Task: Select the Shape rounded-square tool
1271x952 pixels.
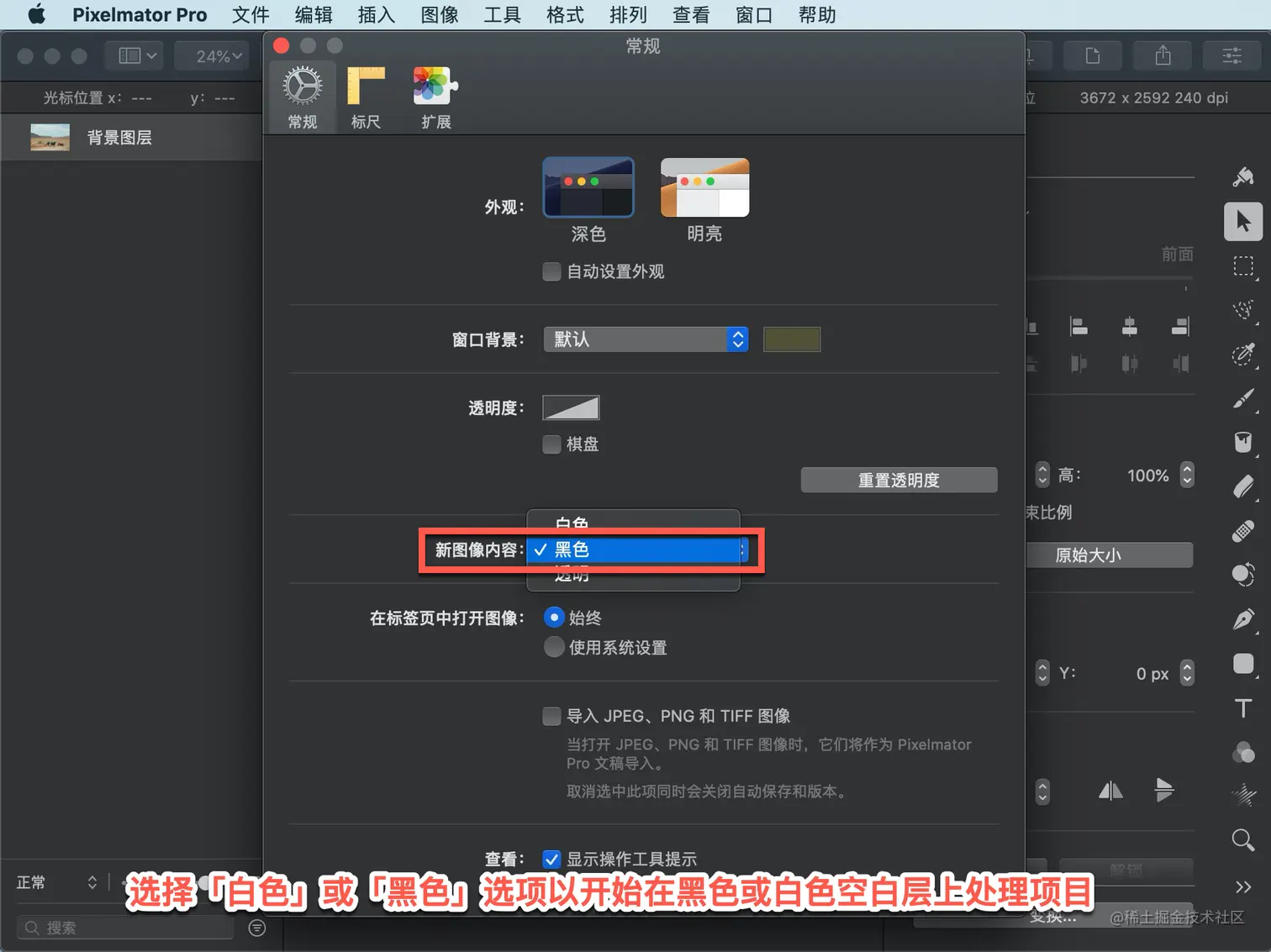Action: pyautogui.click(x=1243, y=664)
